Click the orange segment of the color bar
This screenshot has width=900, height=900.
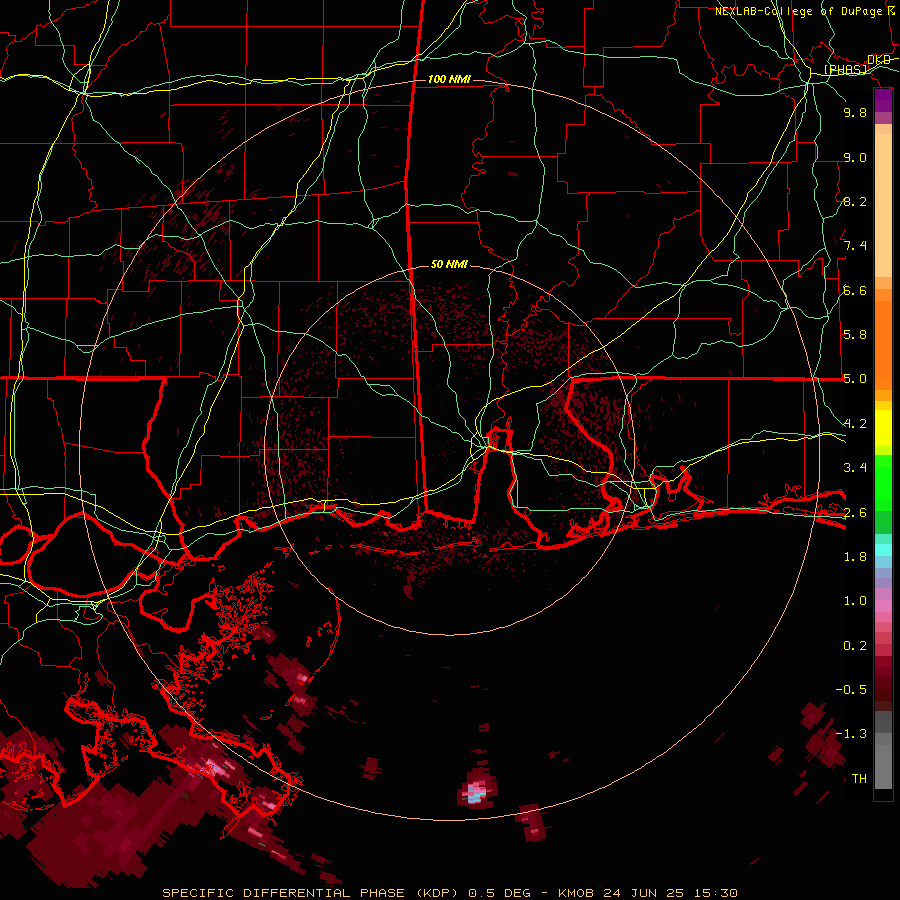pos(883,344)
